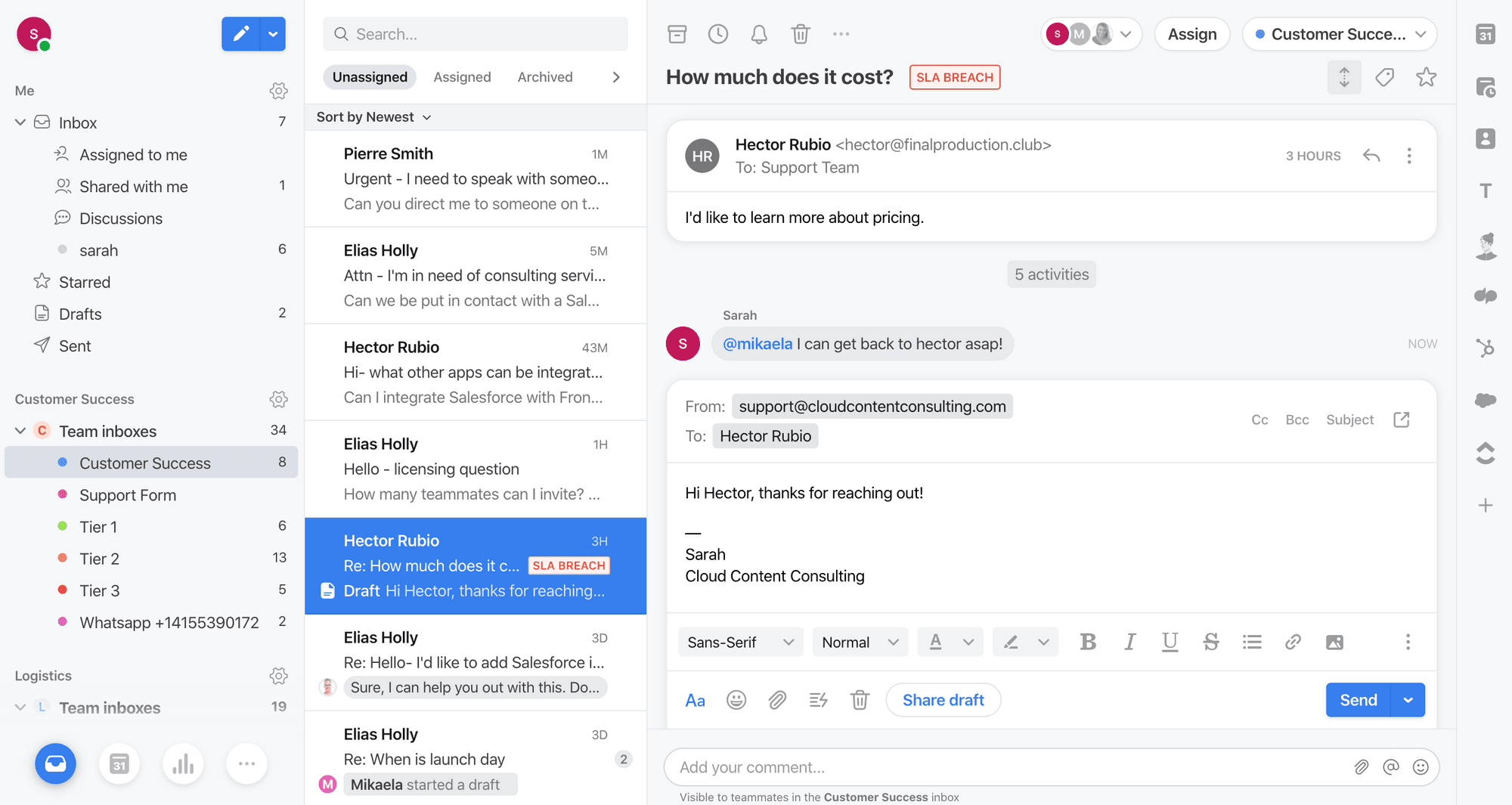The width and height of the screenshot is (1512, 805).
Task: Click the pop-out draft window icon
Action: 1401,420
